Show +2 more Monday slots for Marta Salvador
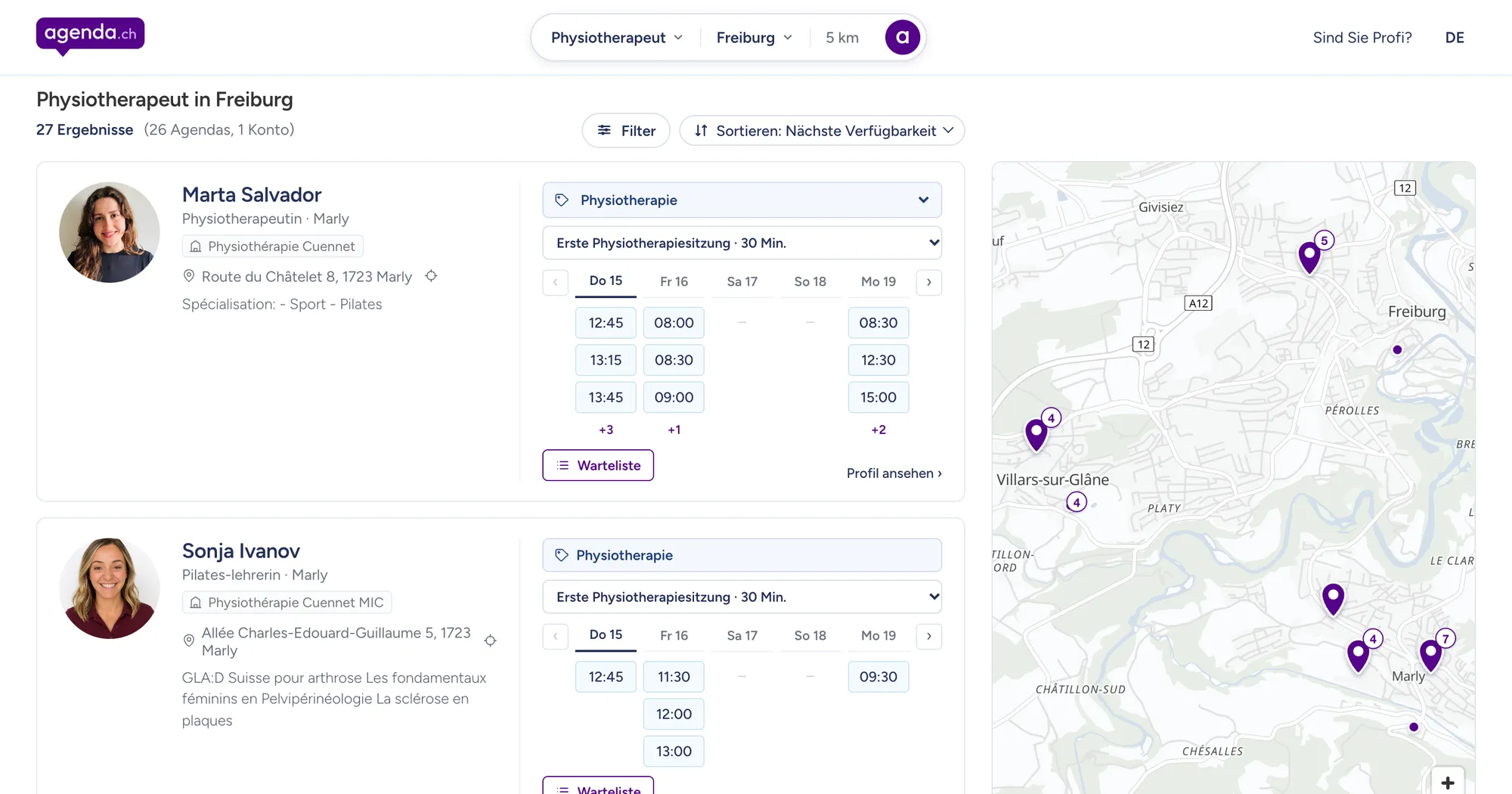The width and height of the screenshot is (1512, 794). coord(878,430)
